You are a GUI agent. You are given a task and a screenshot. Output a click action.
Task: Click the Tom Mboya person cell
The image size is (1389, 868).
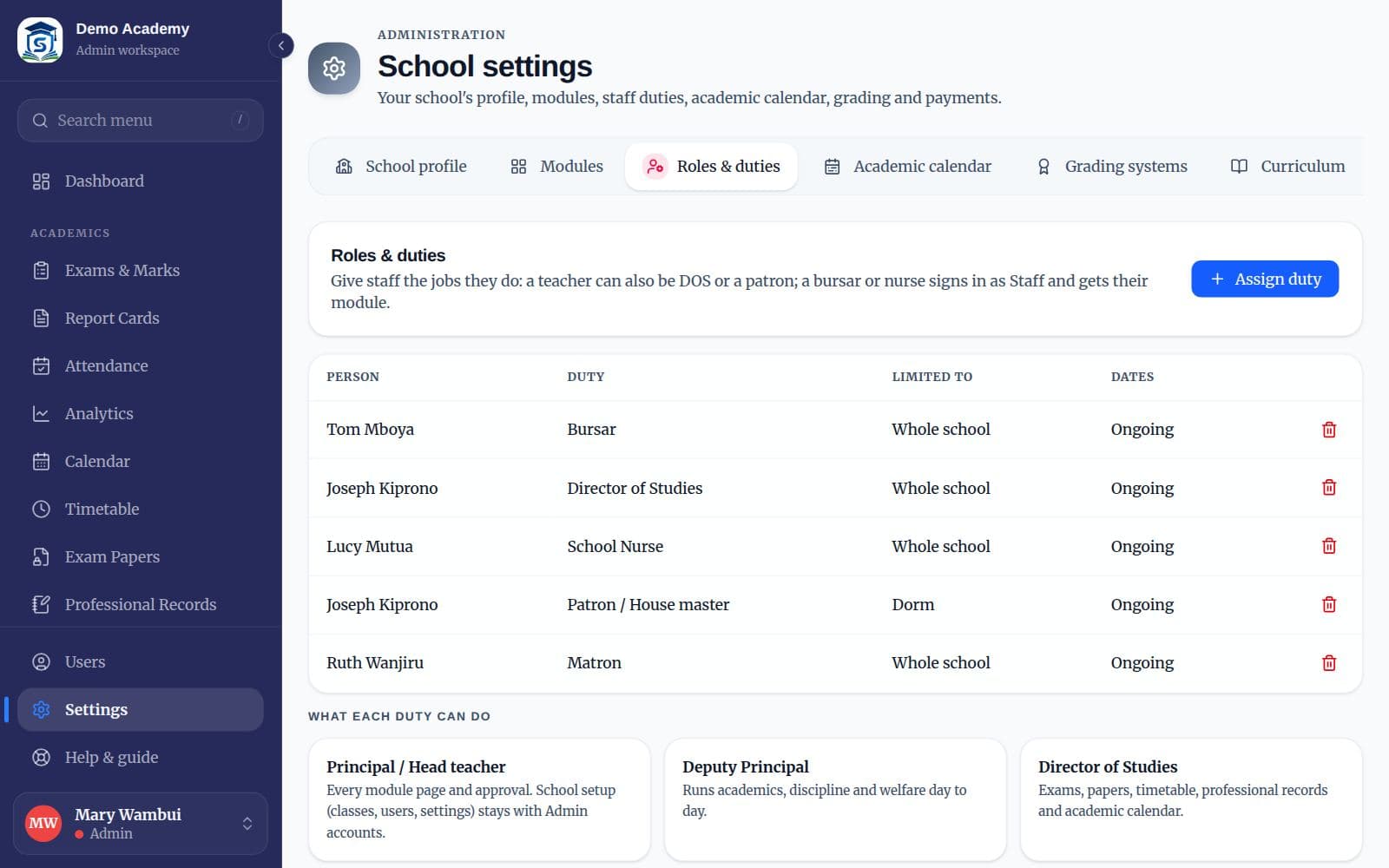[x=371, y=430]
